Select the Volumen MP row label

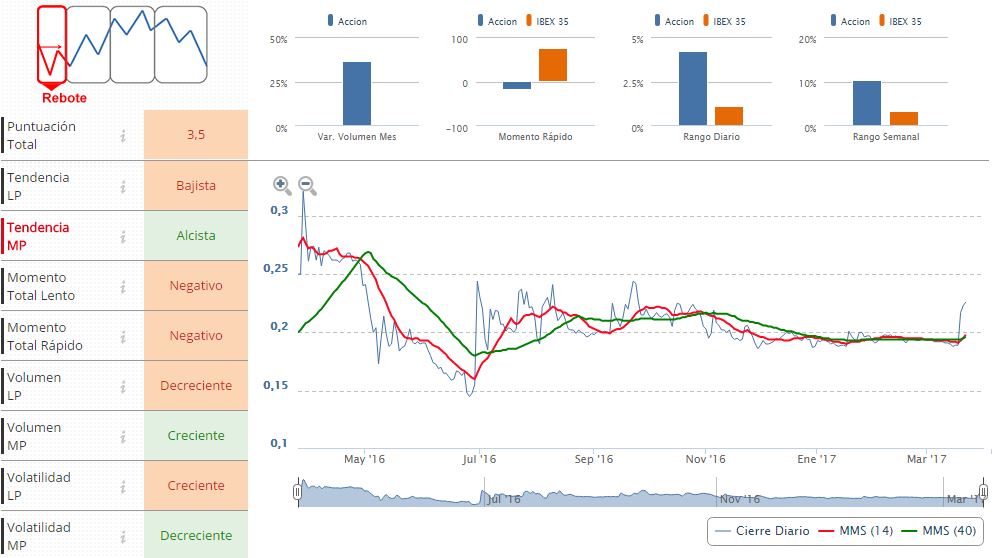pos(34,436)
